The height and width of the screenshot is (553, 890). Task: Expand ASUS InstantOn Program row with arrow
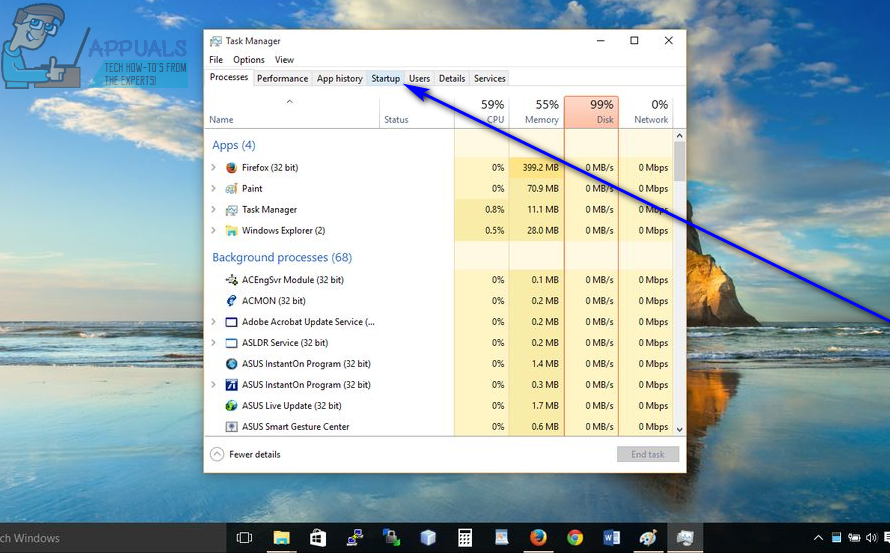213,385
